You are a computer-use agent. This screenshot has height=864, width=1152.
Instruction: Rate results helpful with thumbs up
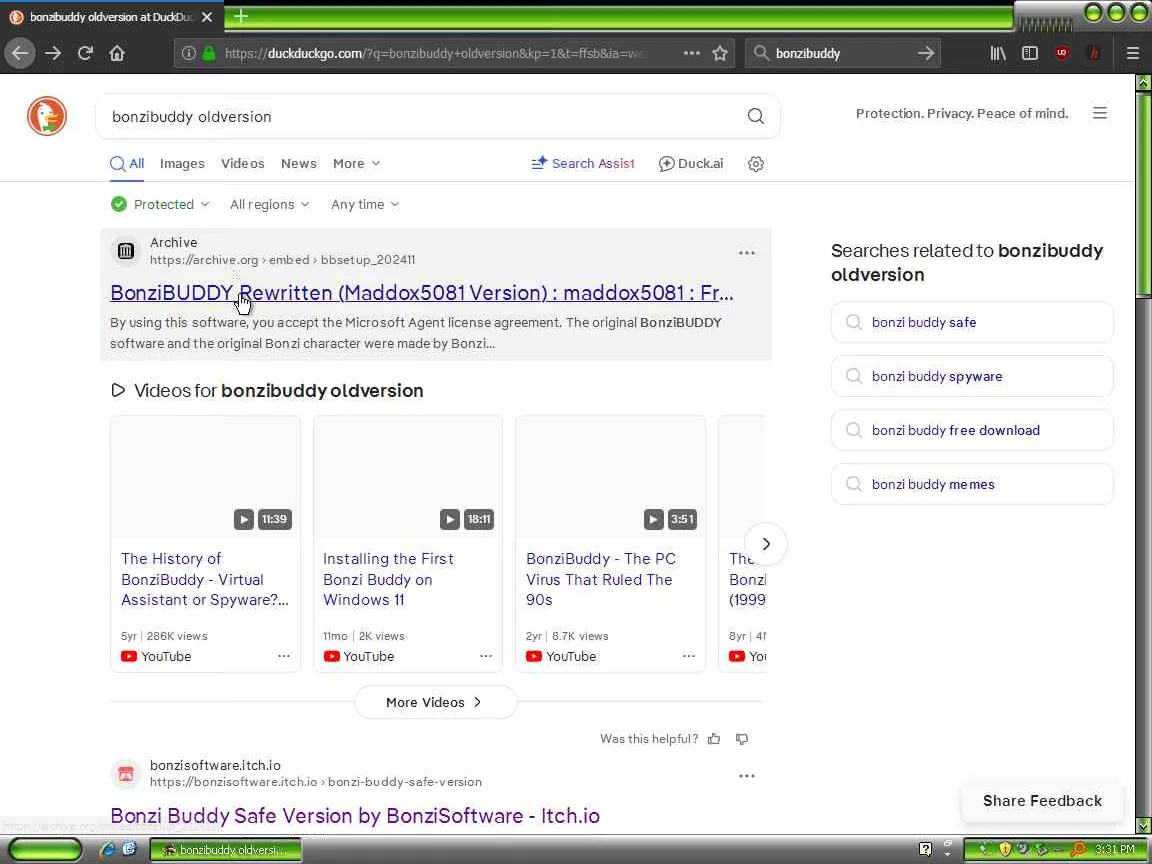pos(714,739)
